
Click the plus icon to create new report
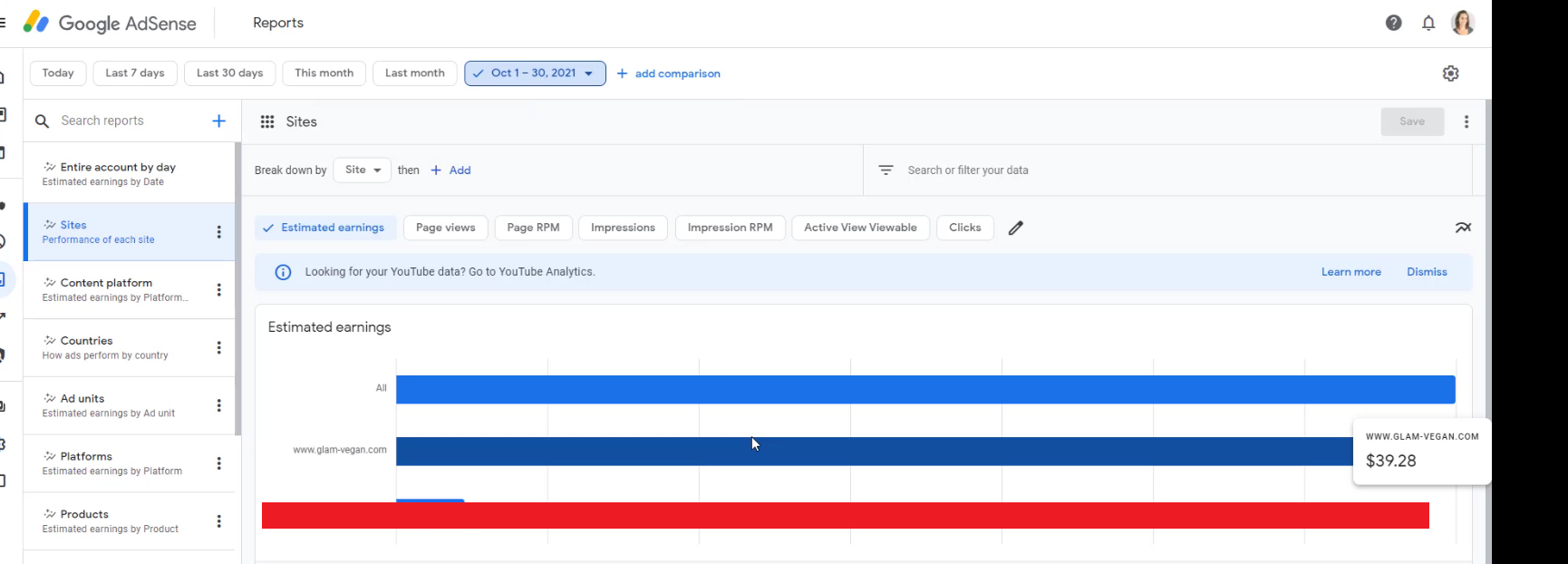218,121
